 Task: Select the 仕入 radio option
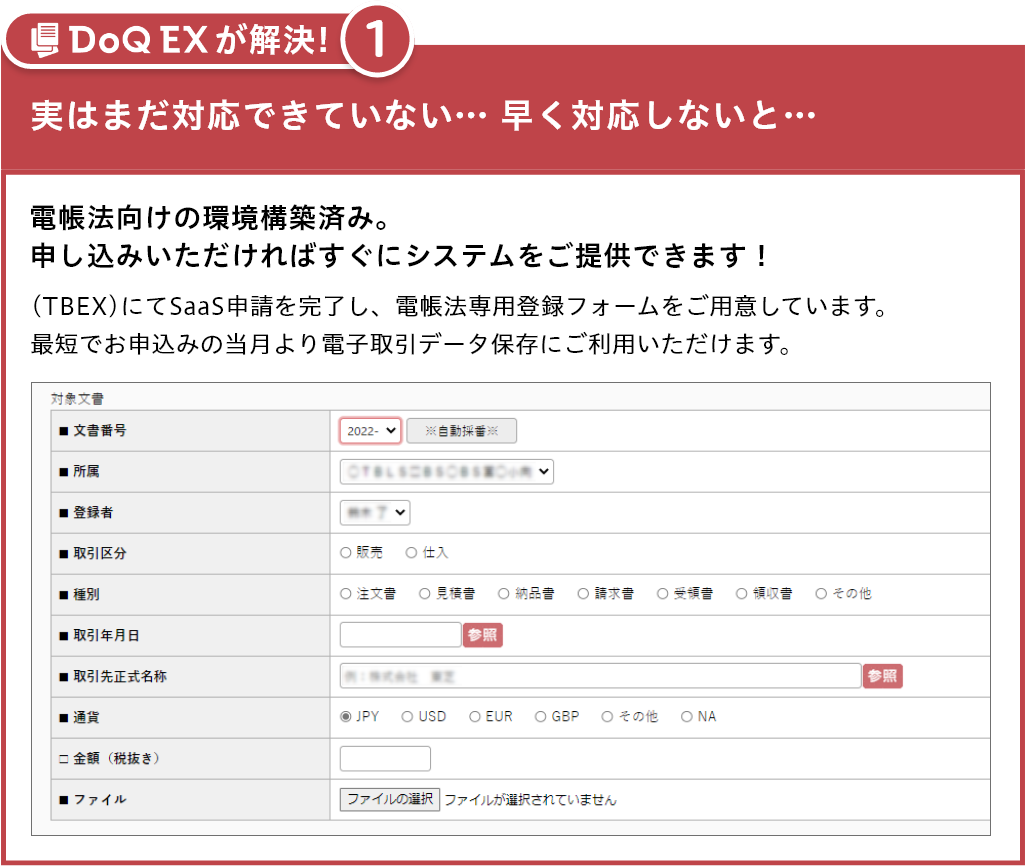point(411,553)
